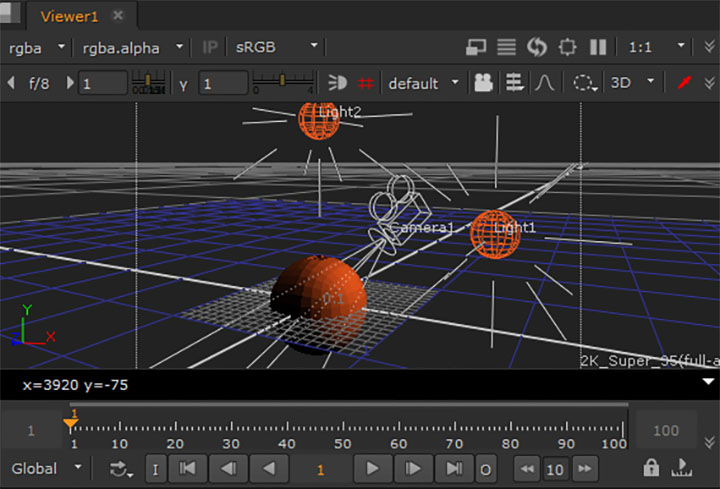
Task: Click the region of interest icon
Action: coord(568,47)
